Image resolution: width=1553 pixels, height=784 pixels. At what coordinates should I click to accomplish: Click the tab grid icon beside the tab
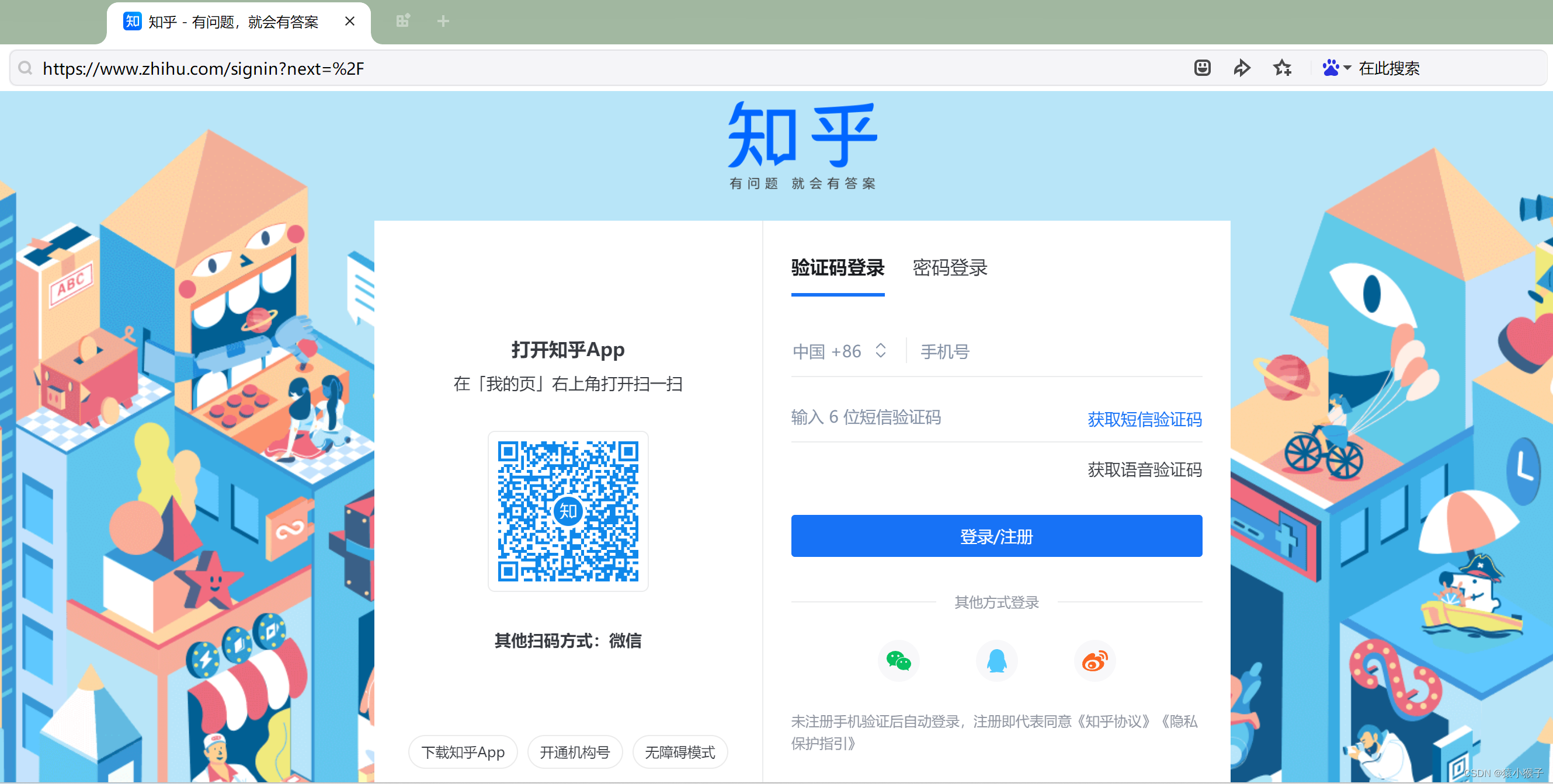(403, 22)
